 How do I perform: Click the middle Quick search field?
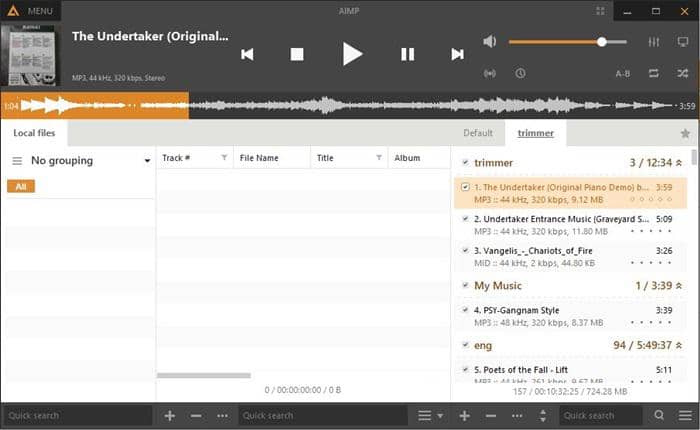pos(323,416)
